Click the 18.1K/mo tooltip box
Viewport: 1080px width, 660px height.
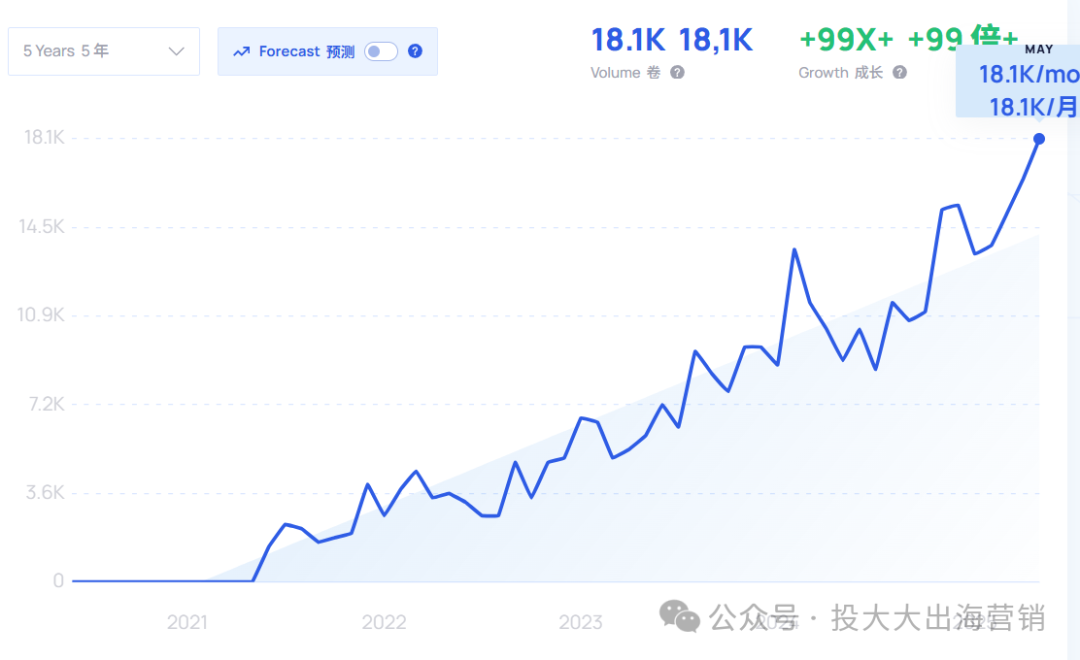[x=1020, y=90]
